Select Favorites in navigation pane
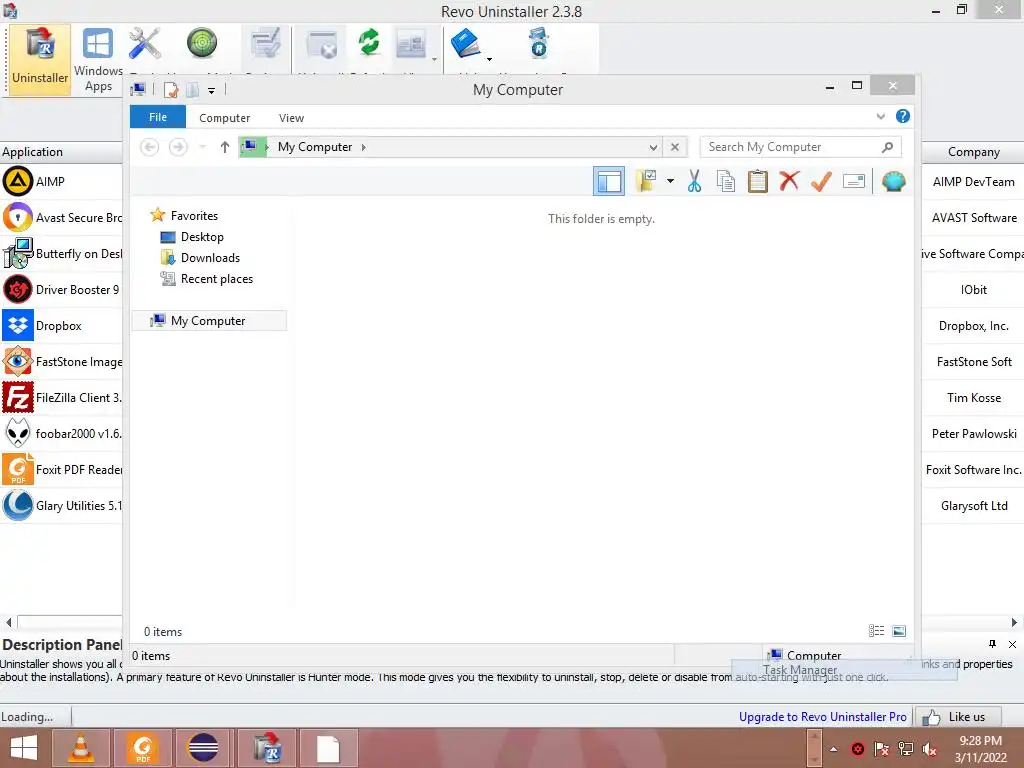 pyautogui.click(x=194, y=216)
